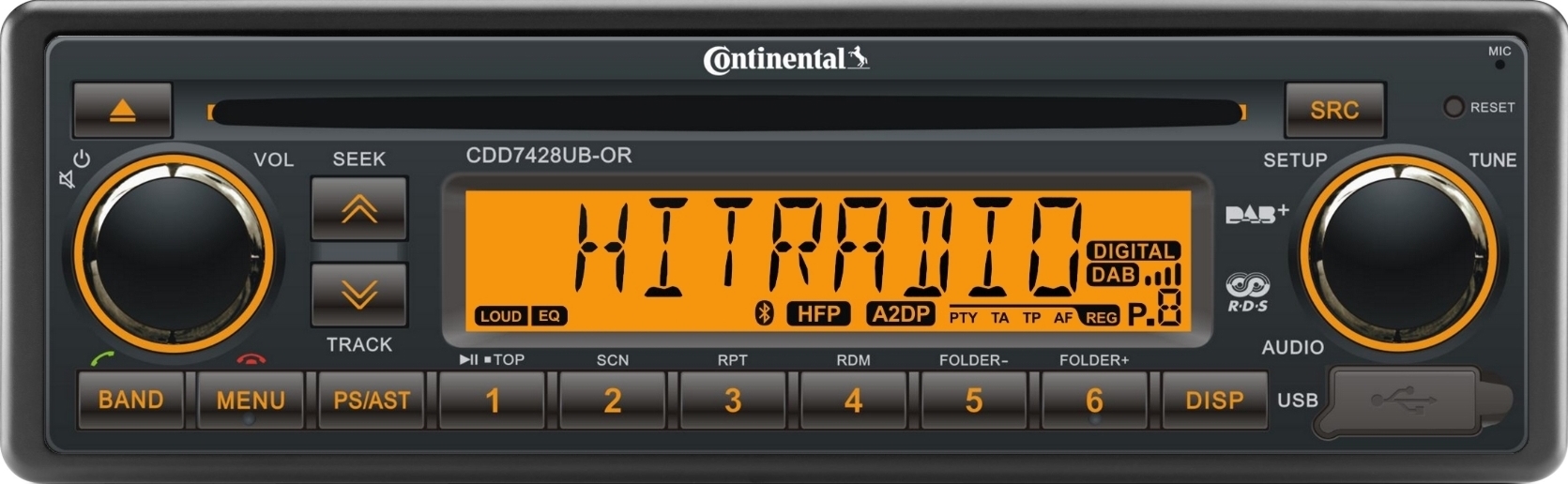Click the Continental brand logo

pyautogui.click(x=786, y=60)
